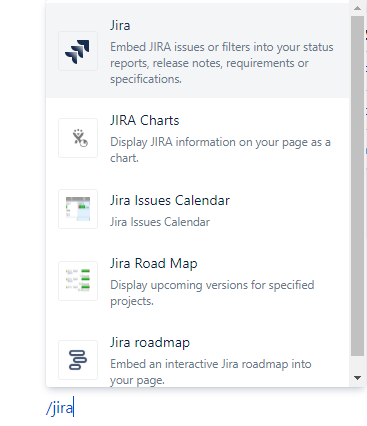Insert the Jira Issues Calendar macro
This screenshot has height=426, width=367.
(x=197, y=209)
